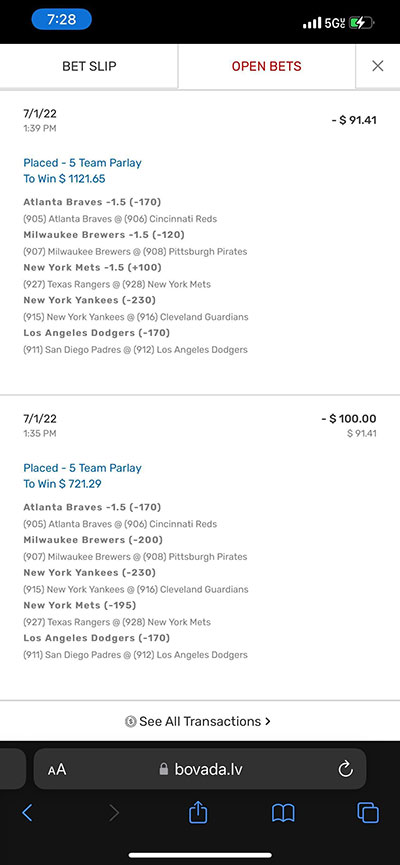
Task: Tap the bovada.lv address bar
Action: (200, 769)
